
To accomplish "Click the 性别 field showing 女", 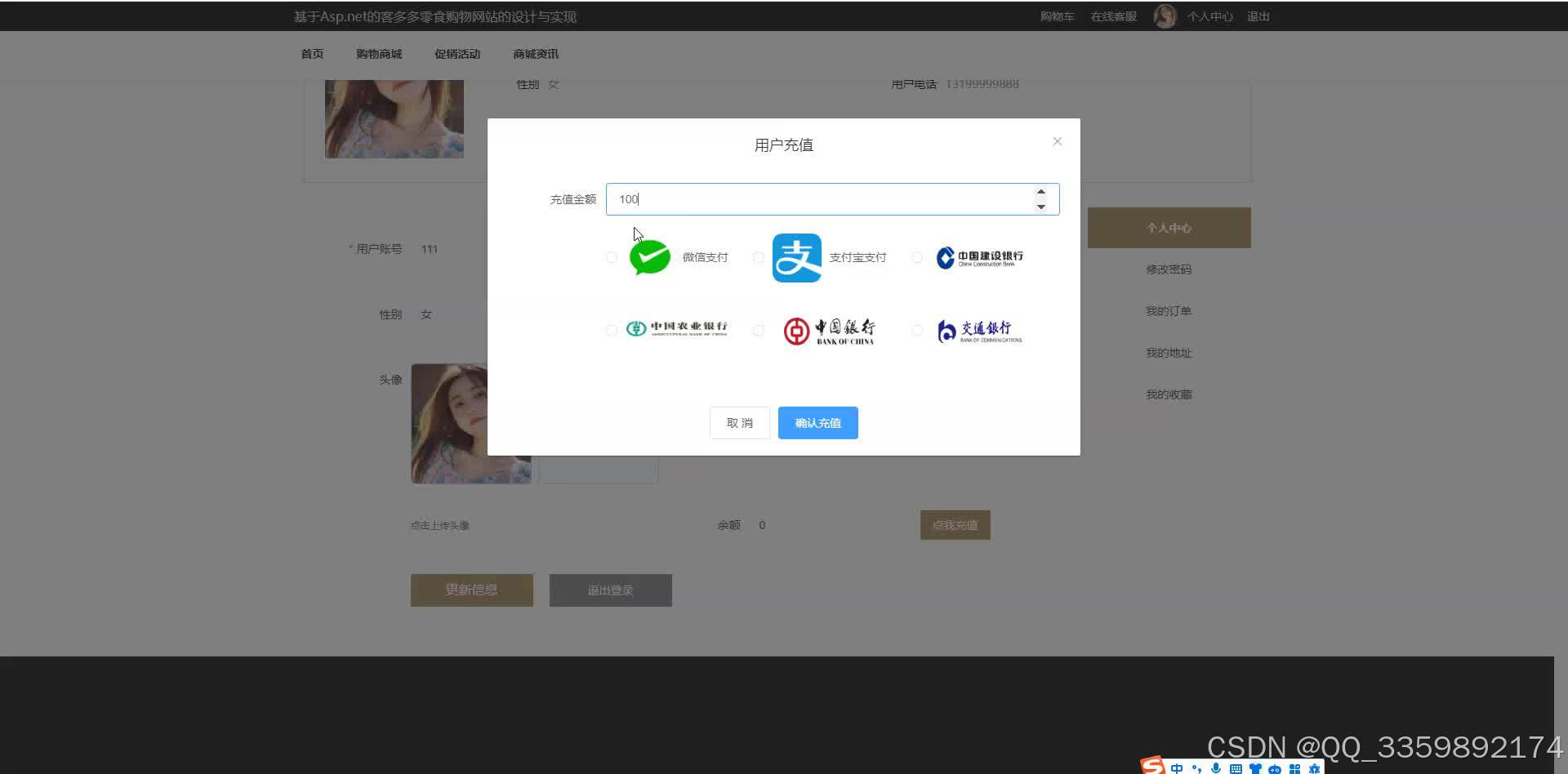I will pyautogui.click(x=425, y=314).
